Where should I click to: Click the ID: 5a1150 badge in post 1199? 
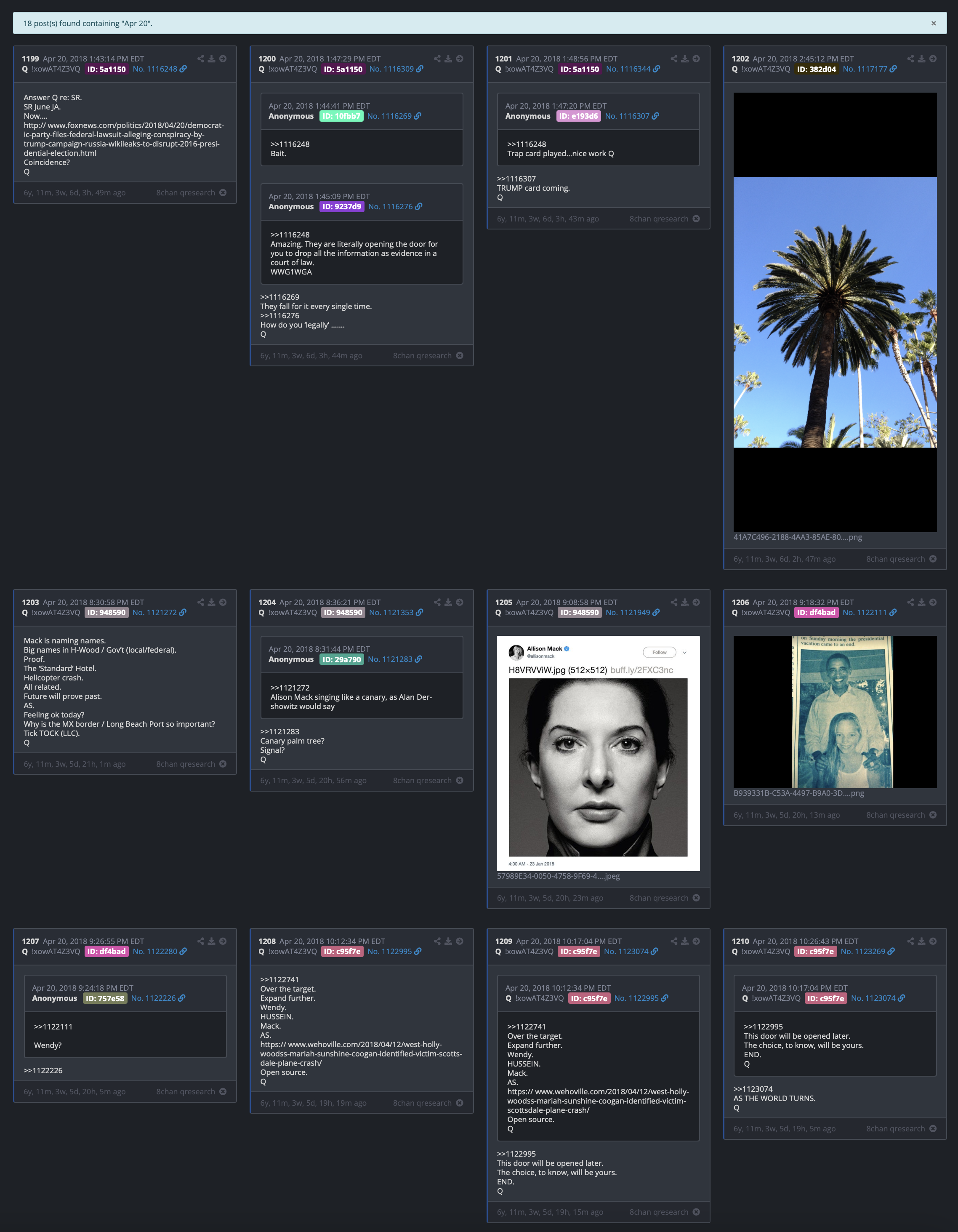(106, 69)
